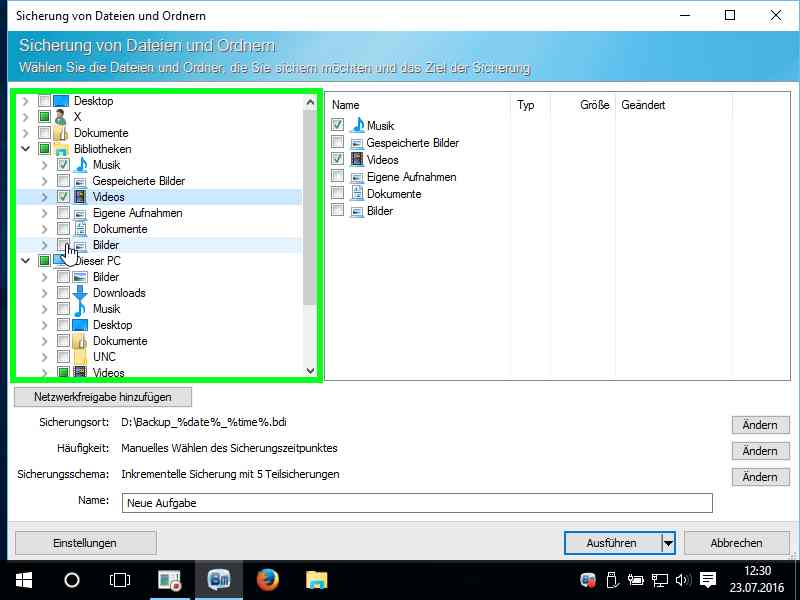The width and height of the screenshot is (800, 600).
Task: Check Bilder checkbox in right list
Action: click(x=337, y=210)
